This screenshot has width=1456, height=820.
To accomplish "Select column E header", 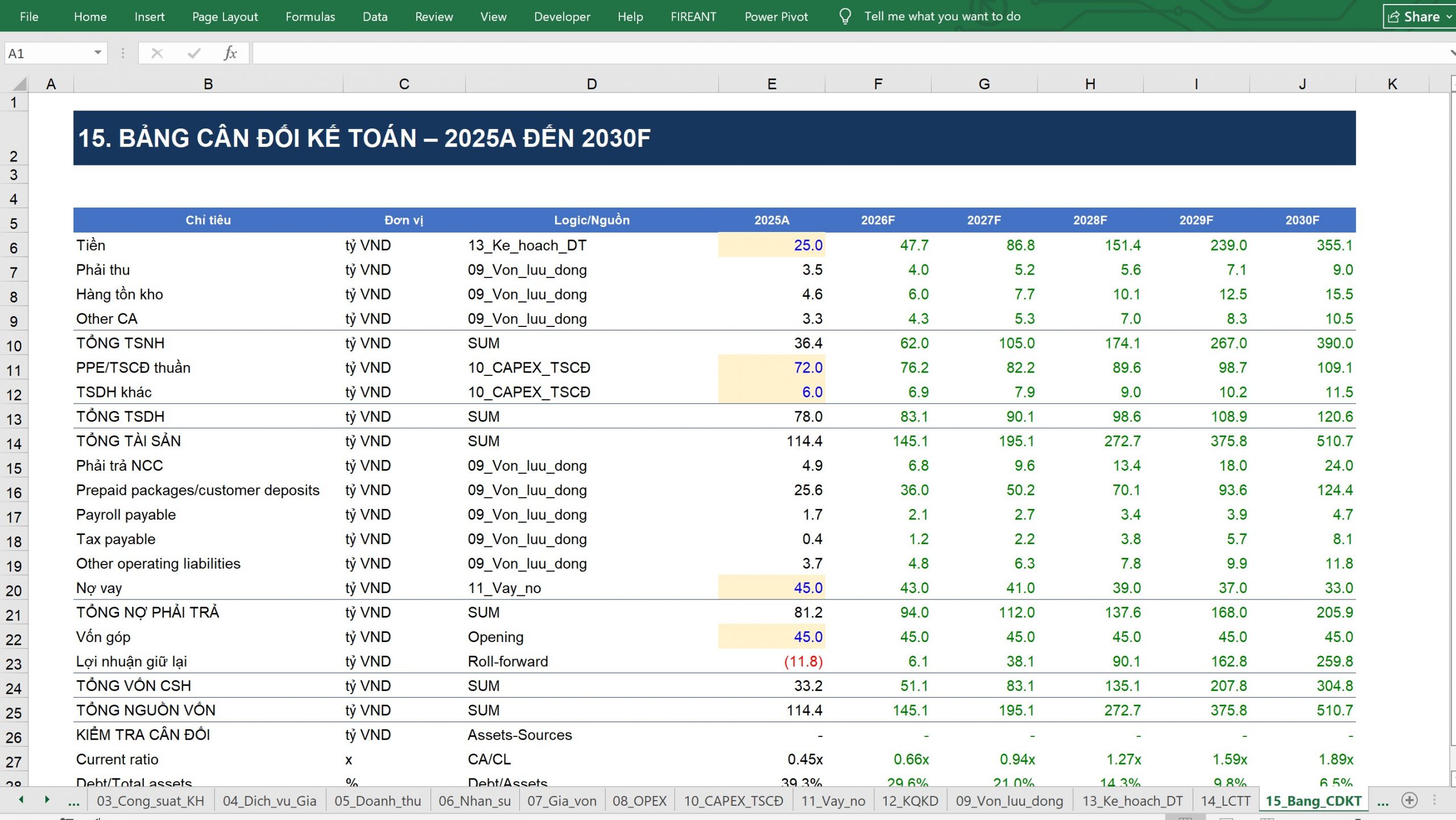I will pos(772,84).
